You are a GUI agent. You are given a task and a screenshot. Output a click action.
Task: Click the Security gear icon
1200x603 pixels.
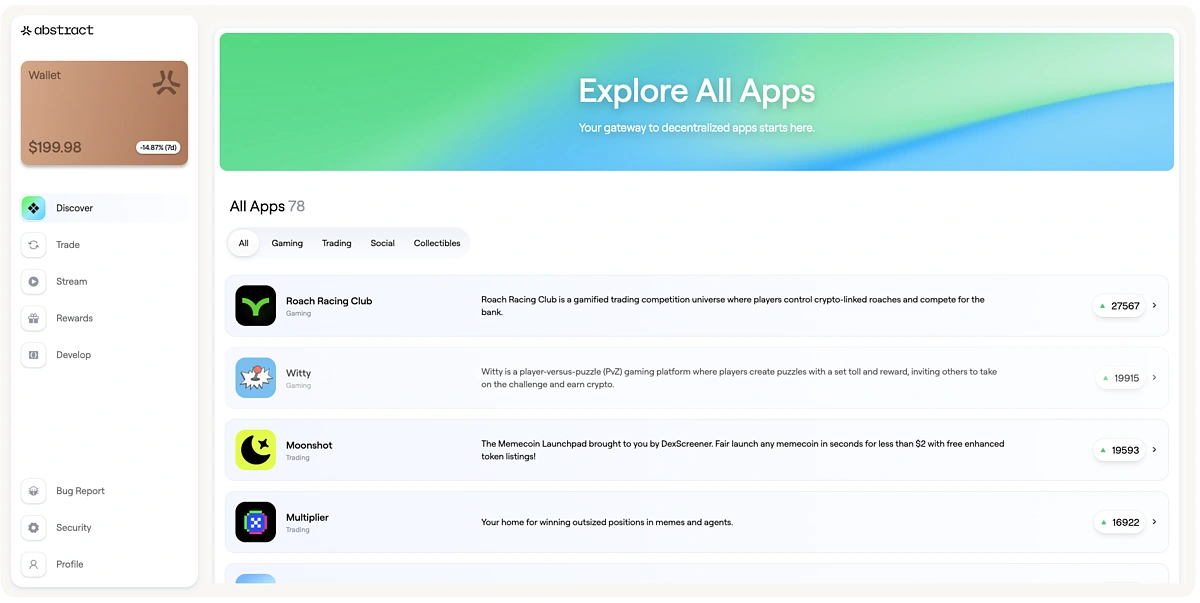(33, 528)
